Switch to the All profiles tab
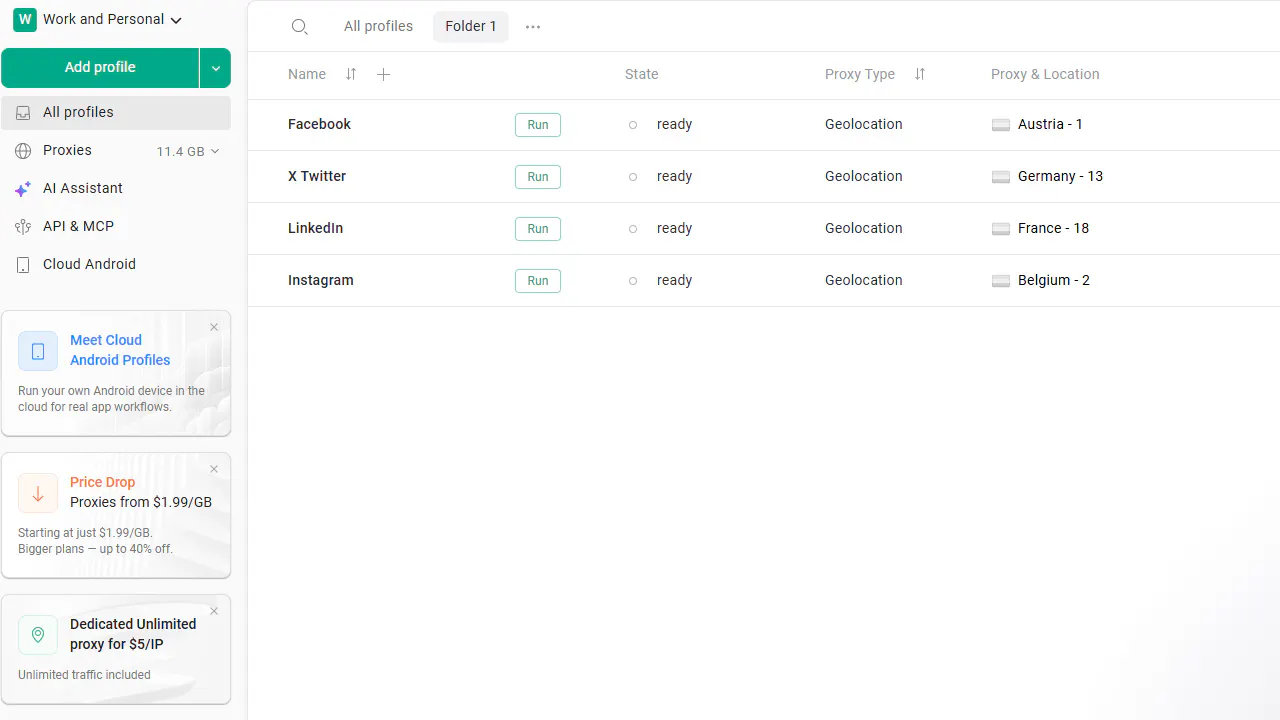The width and height of the screenshot is (1280, 720). point(378,27)
